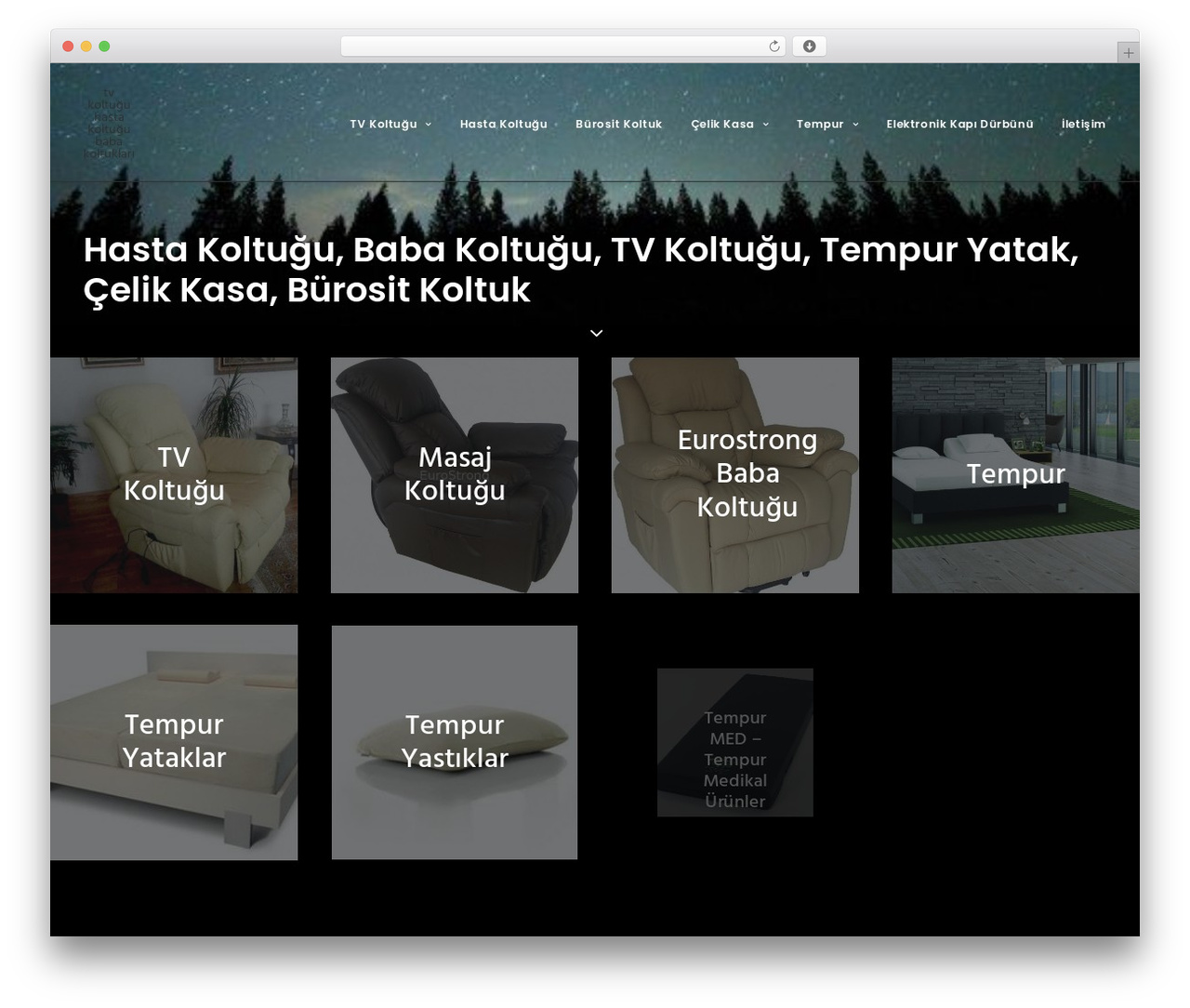Open Elektronik Kapı Dürbünü menu item

959,124
